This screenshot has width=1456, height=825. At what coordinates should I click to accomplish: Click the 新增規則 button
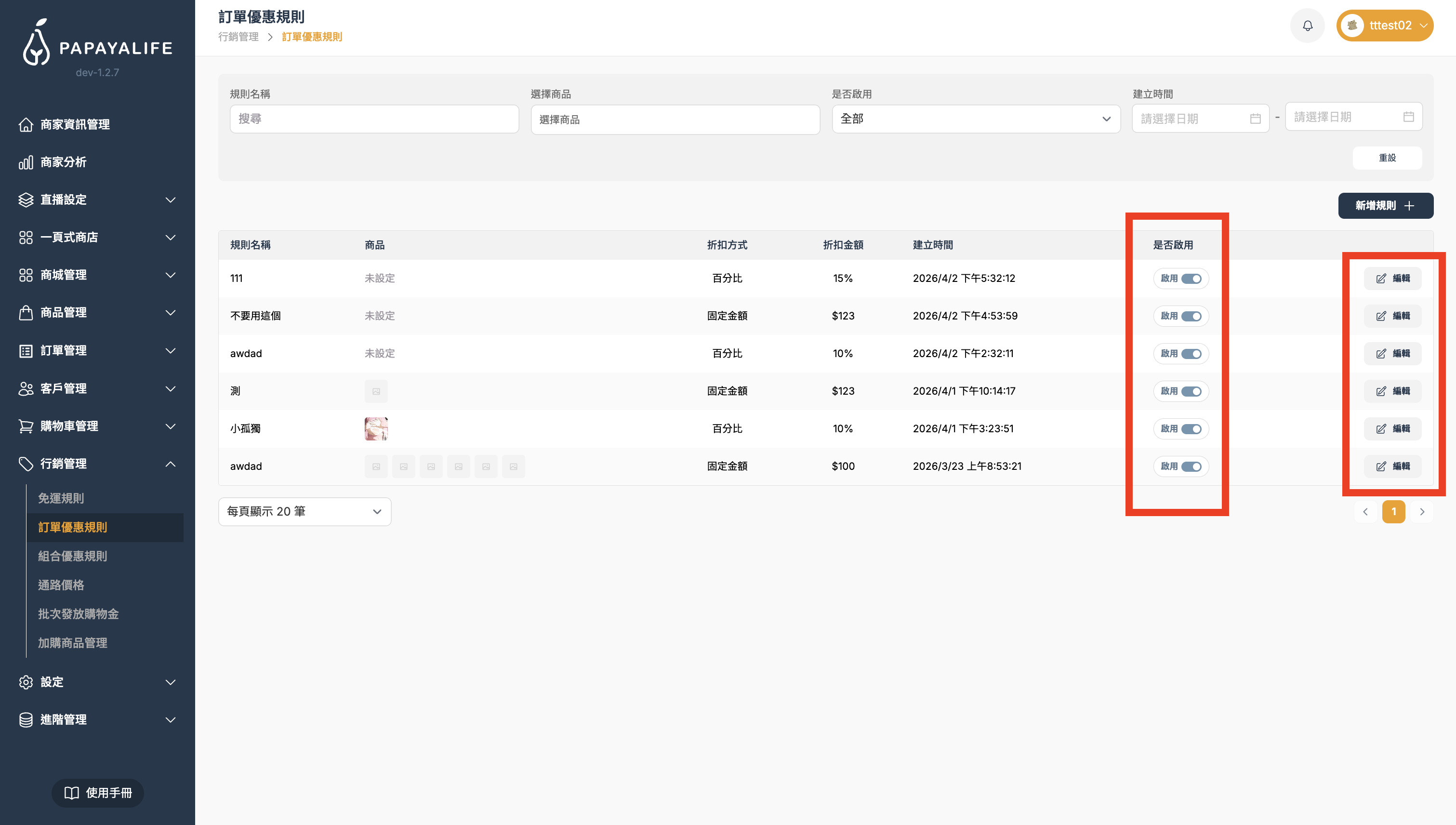pyautogui.click(x=1385, y=206)
